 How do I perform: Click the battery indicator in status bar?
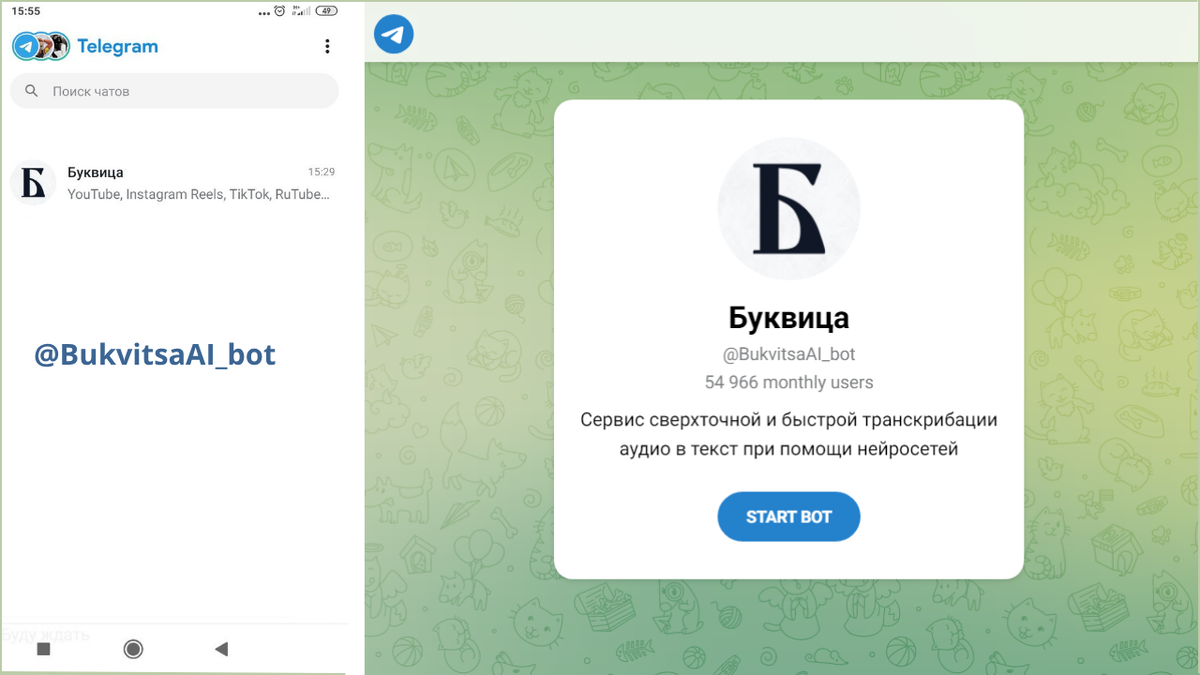(x=327, y=11)
